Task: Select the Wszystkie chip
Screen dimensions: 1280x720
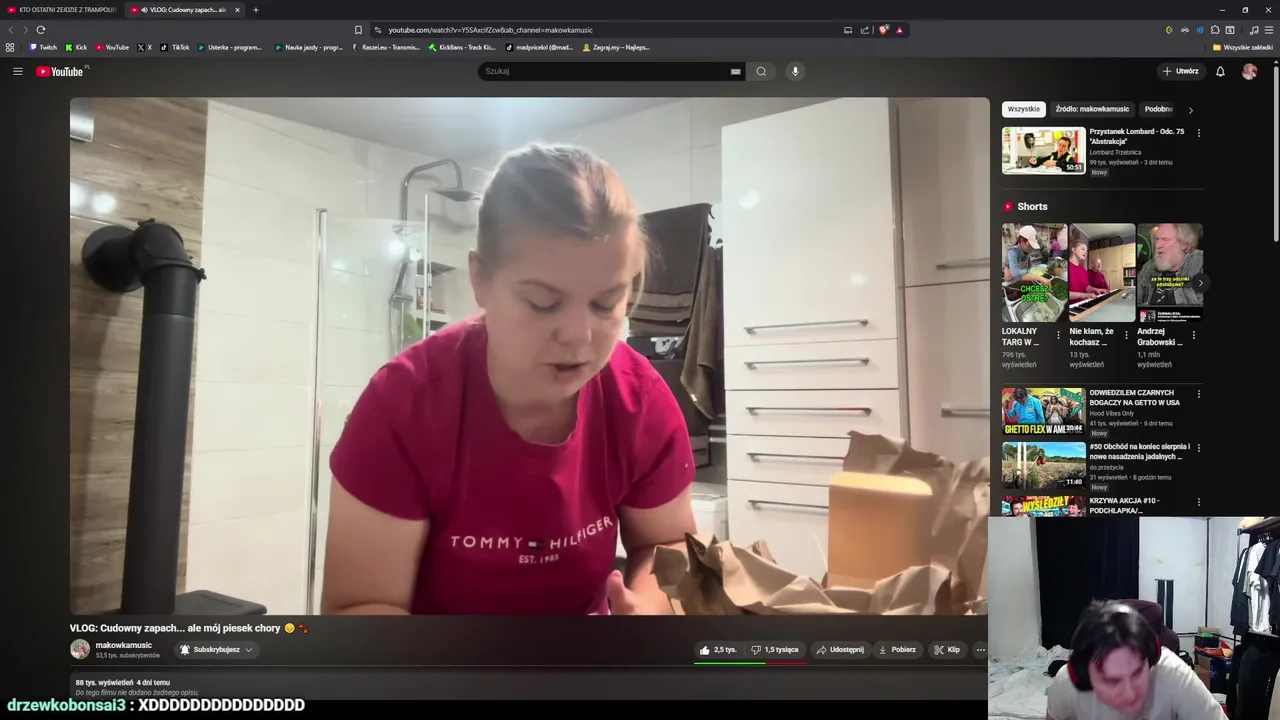Action: point(1024,109)
